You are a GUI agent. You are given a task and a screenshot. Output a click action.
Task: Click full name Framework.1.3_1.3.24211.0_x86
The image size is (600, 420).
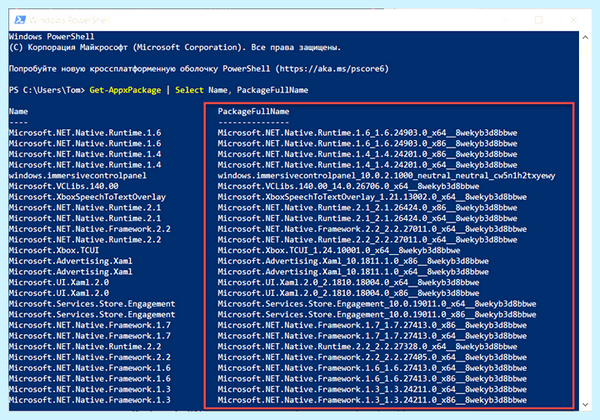point(372,400)
